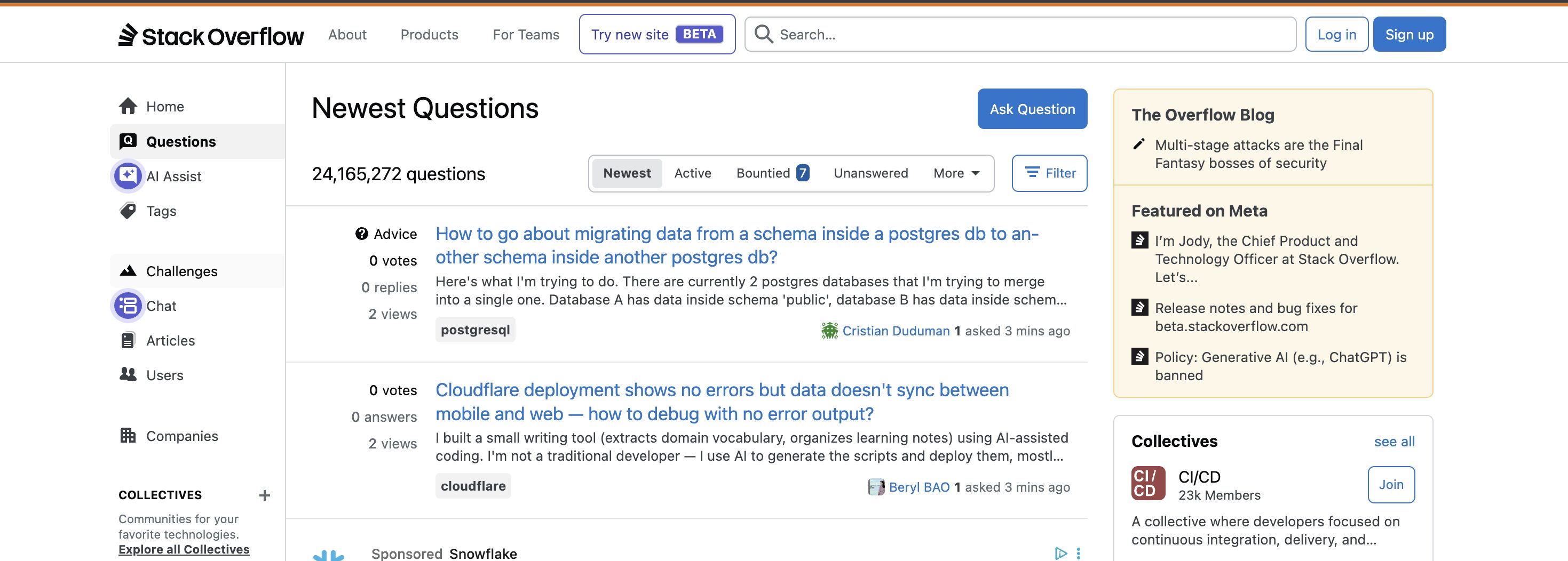Click the CI/CD collective logo

tap(1148, 483)
